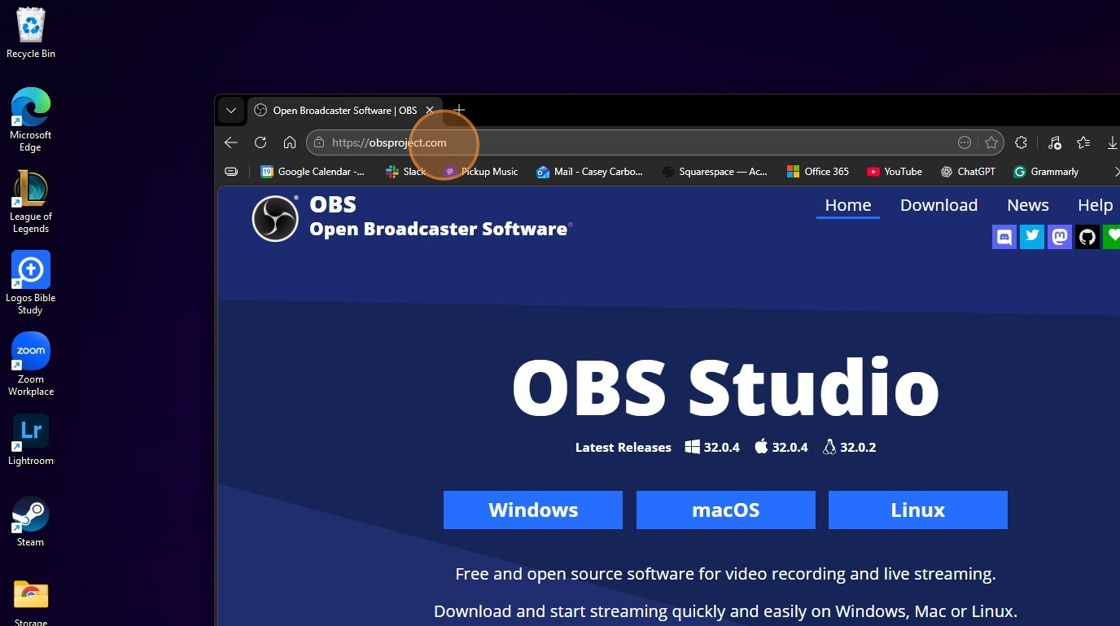The width and height of the screenshot is (1120, 626).
Task: Open the Pickup Music bookmark
Action: click(481, 172)
